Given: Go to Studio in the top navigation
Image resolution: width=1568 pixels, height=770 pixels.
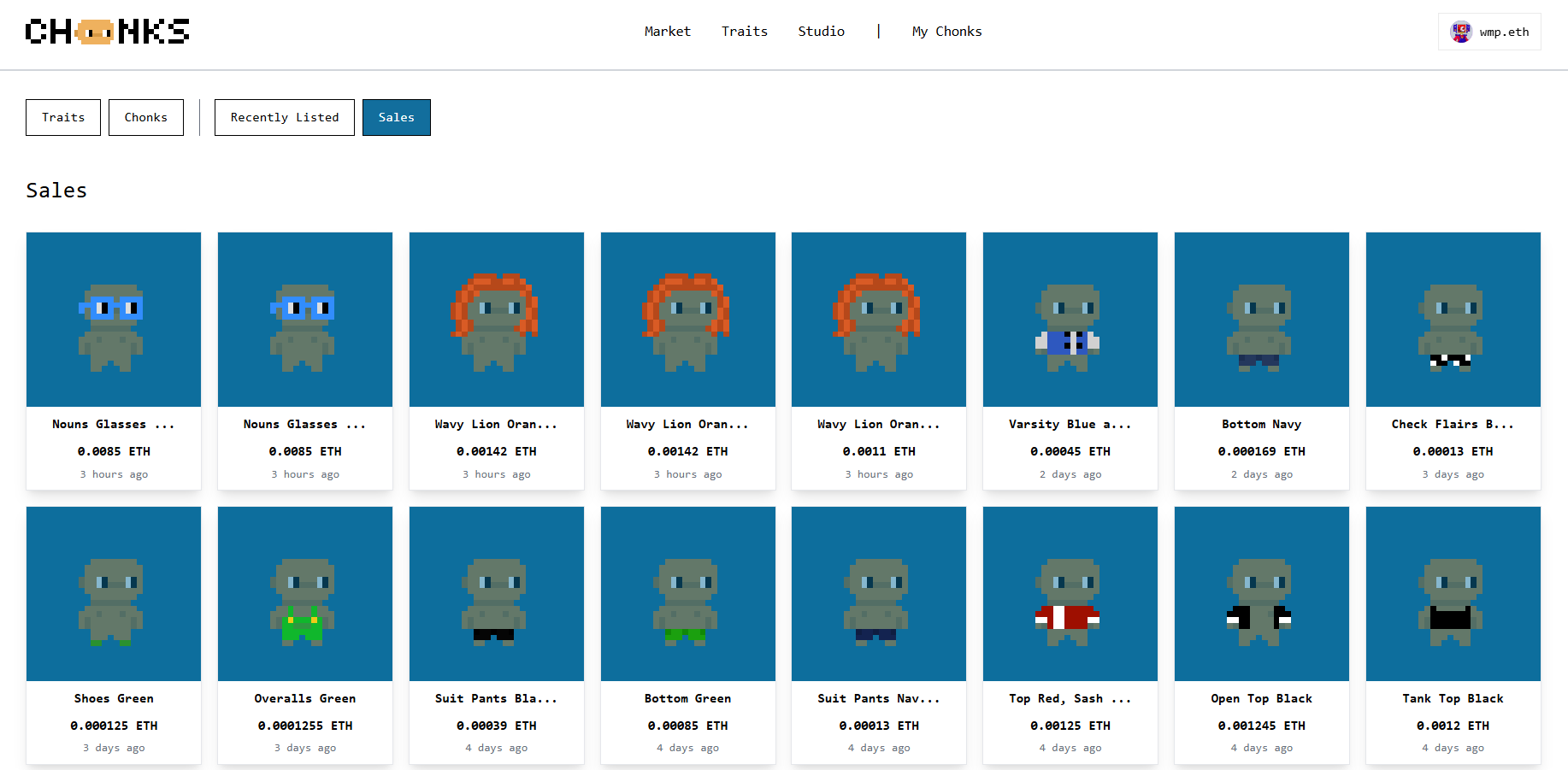Looking at the screenshot, I should pos(821,32).
